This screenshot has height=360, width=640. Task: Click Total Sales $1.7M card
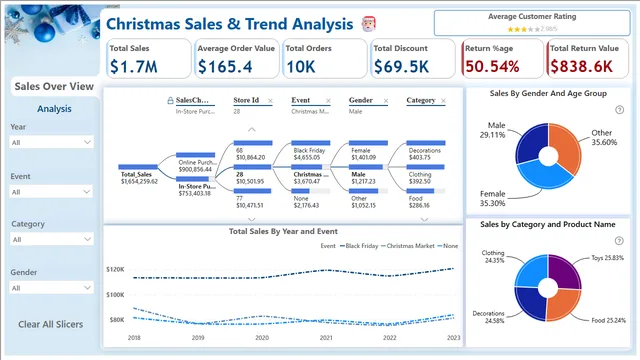tap(149, 58)
